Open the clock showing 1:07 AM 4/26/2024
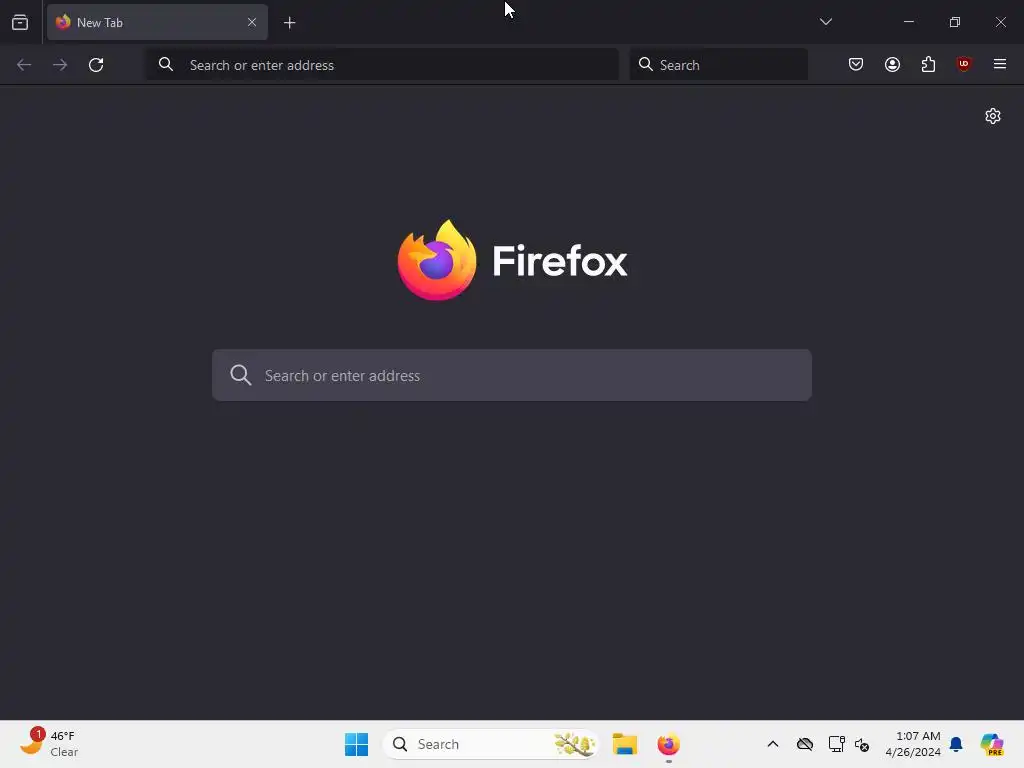Viewport: 1024px width, 768px height. 913,744
